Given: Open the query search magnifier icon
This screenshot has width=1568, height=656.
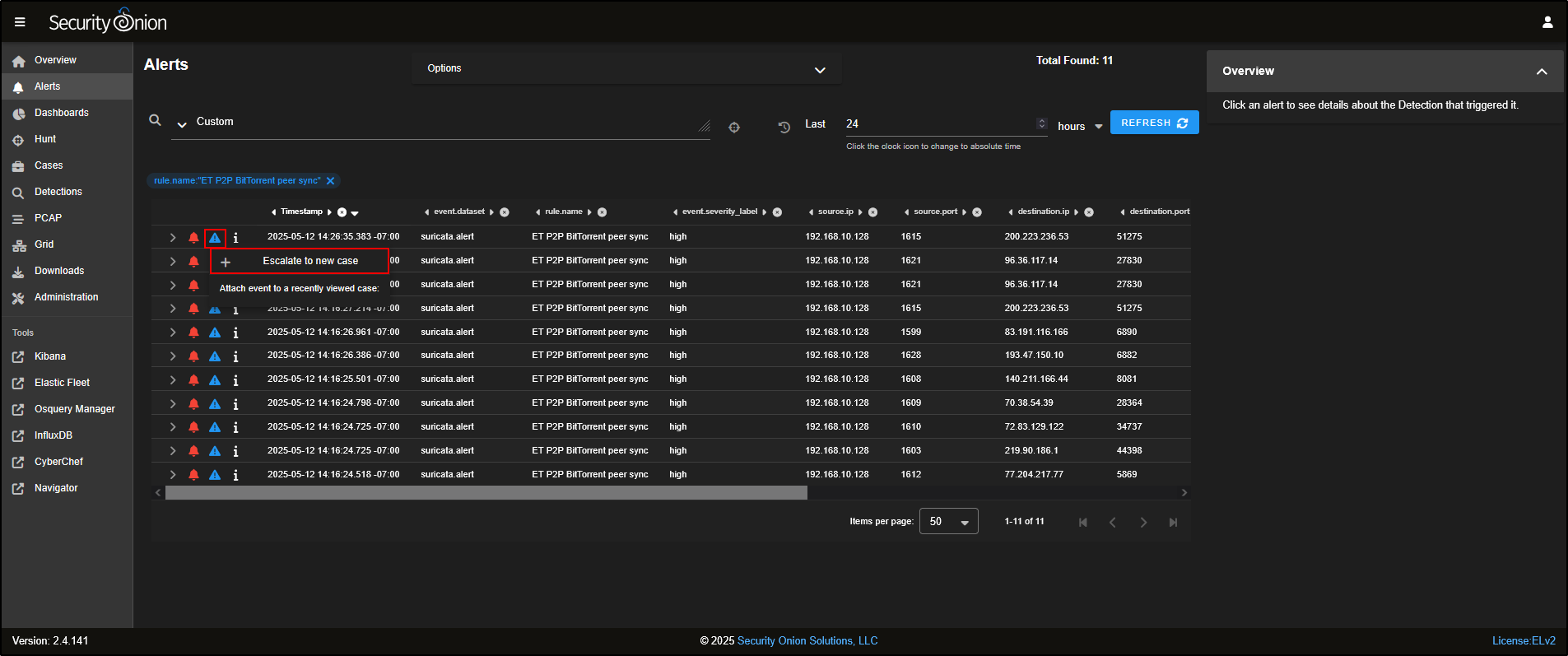Looking at the screenshot, I should (x=155, y=120).
